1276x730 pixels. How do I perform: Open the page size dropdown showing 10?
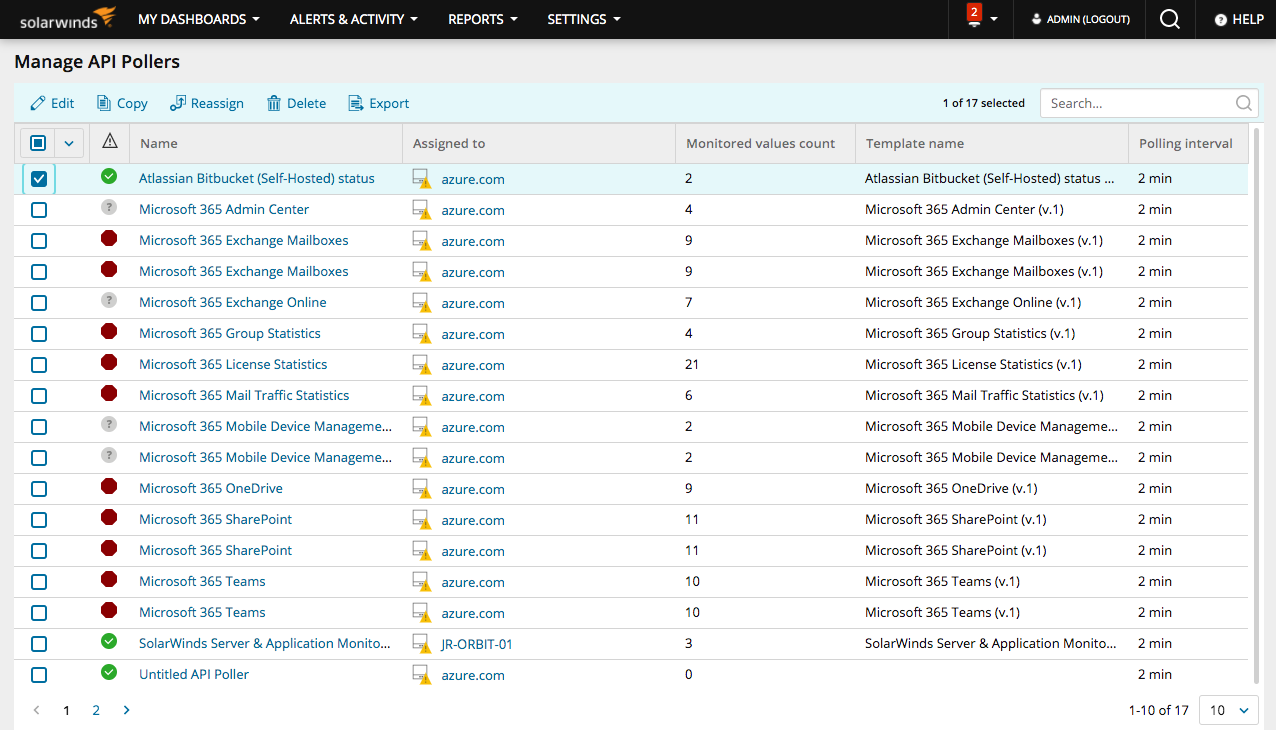click(x=1228, y=710)
